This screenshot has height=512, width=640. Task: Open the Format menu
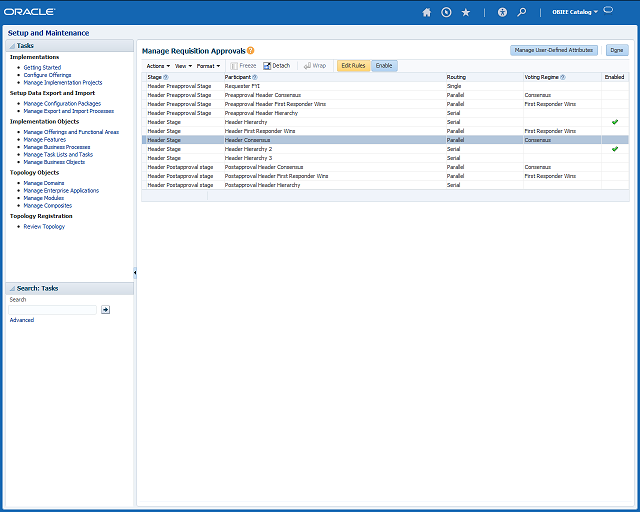tap(208, 66)
